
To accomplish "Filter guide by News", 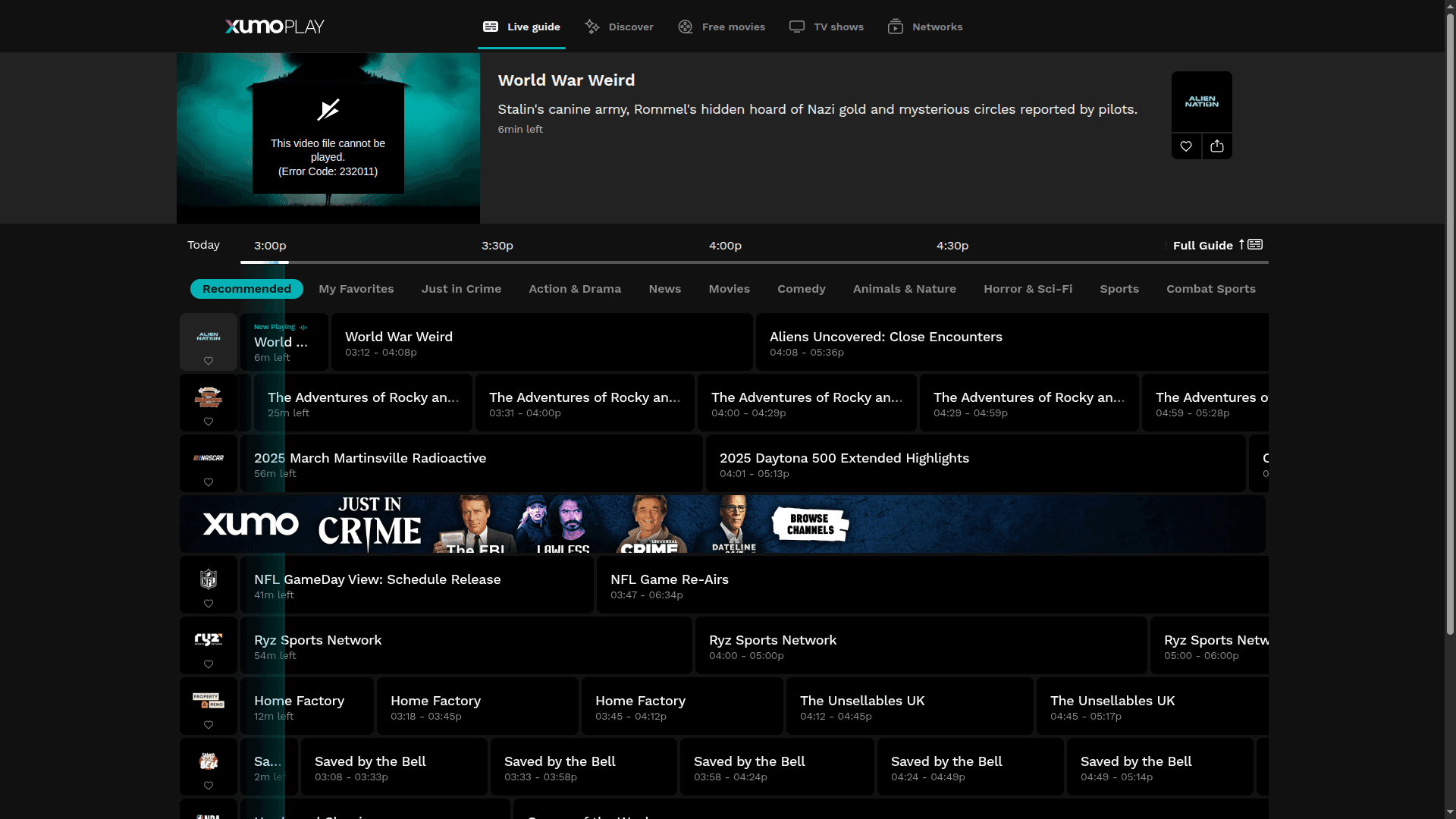I will tap(665, 289).
